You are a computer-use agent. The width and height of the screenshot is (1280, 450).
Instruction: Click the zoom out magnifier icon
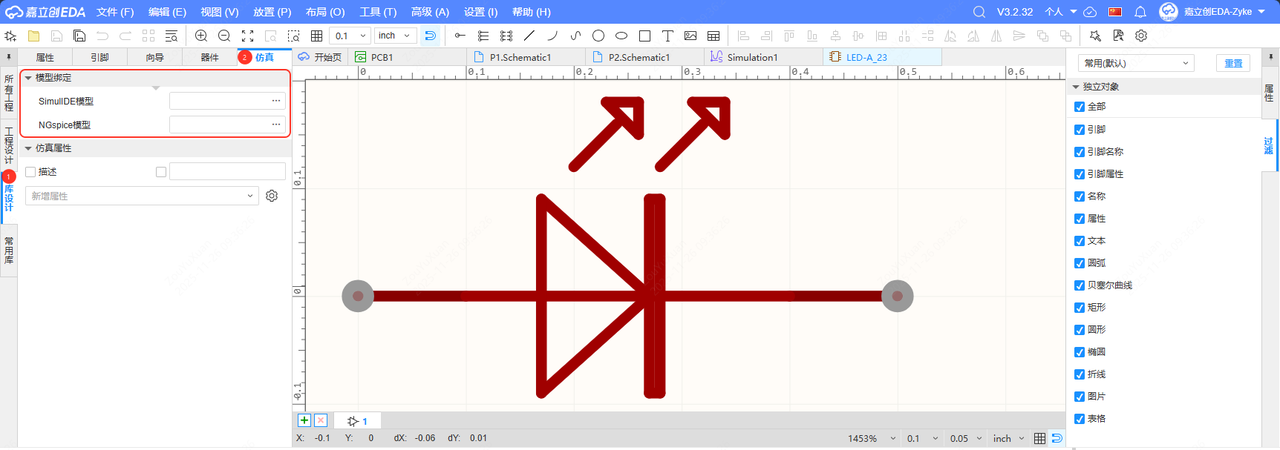(x=224, y=36)
